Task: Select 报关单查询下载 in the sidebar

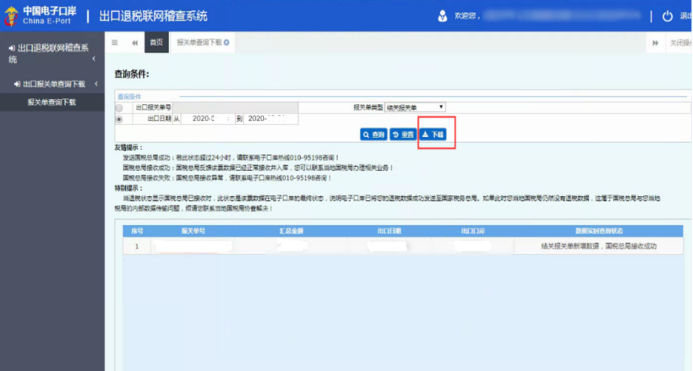Action: coord(52,102)
